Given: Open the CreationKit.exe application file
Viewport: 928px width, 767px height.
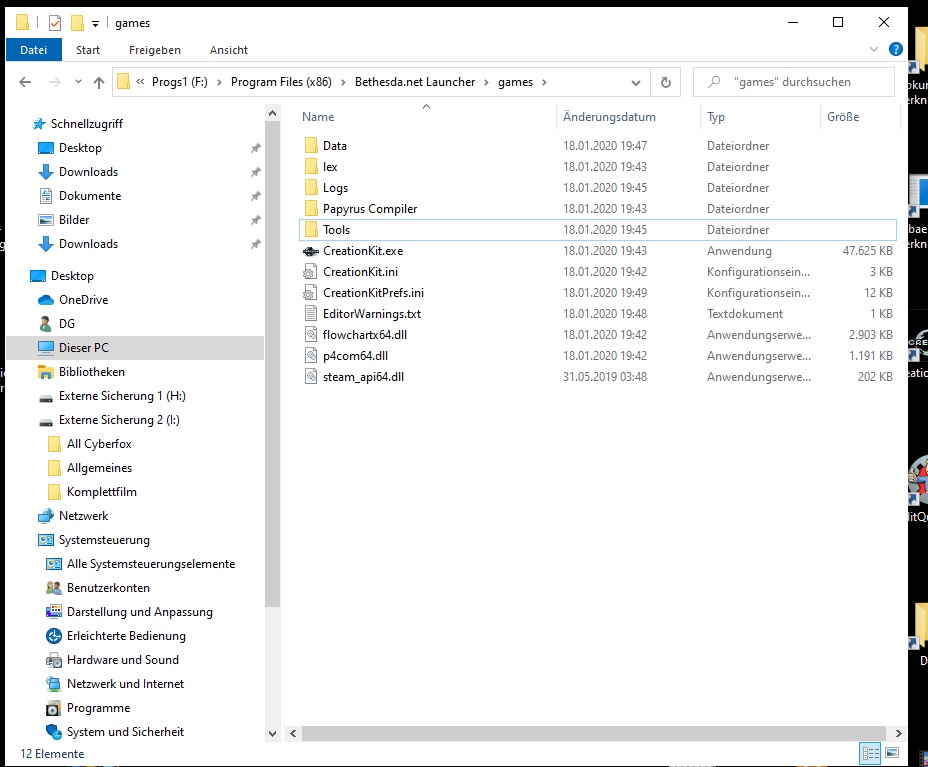Looking at the screenshot, I should (362, 251).
